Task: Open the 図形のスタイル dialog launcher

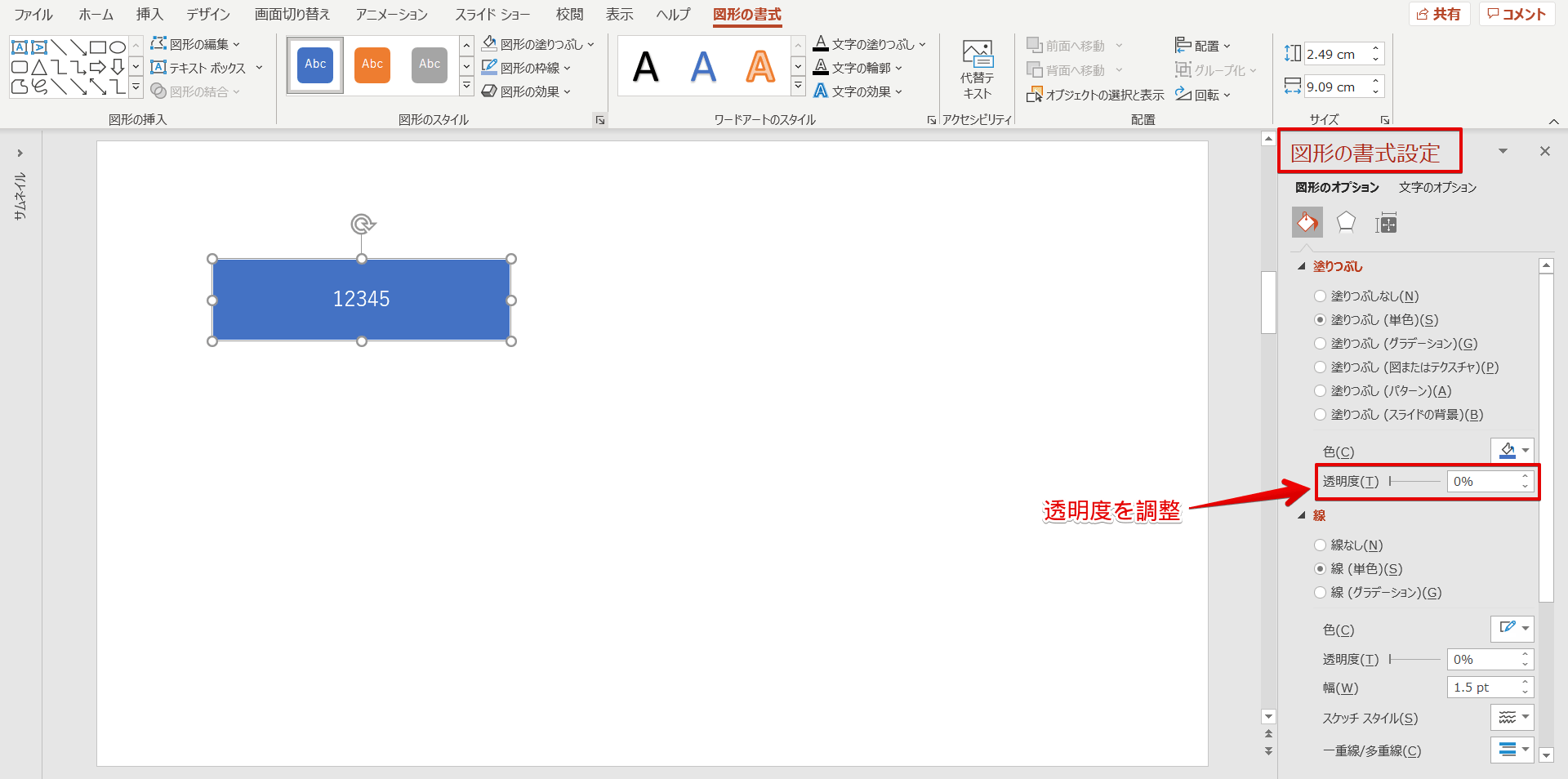Action: (x=600, y=120)
